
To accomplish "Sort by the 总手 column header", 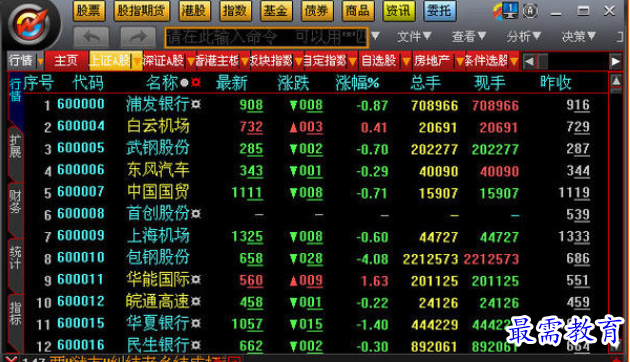I will (x=426, y=83).
